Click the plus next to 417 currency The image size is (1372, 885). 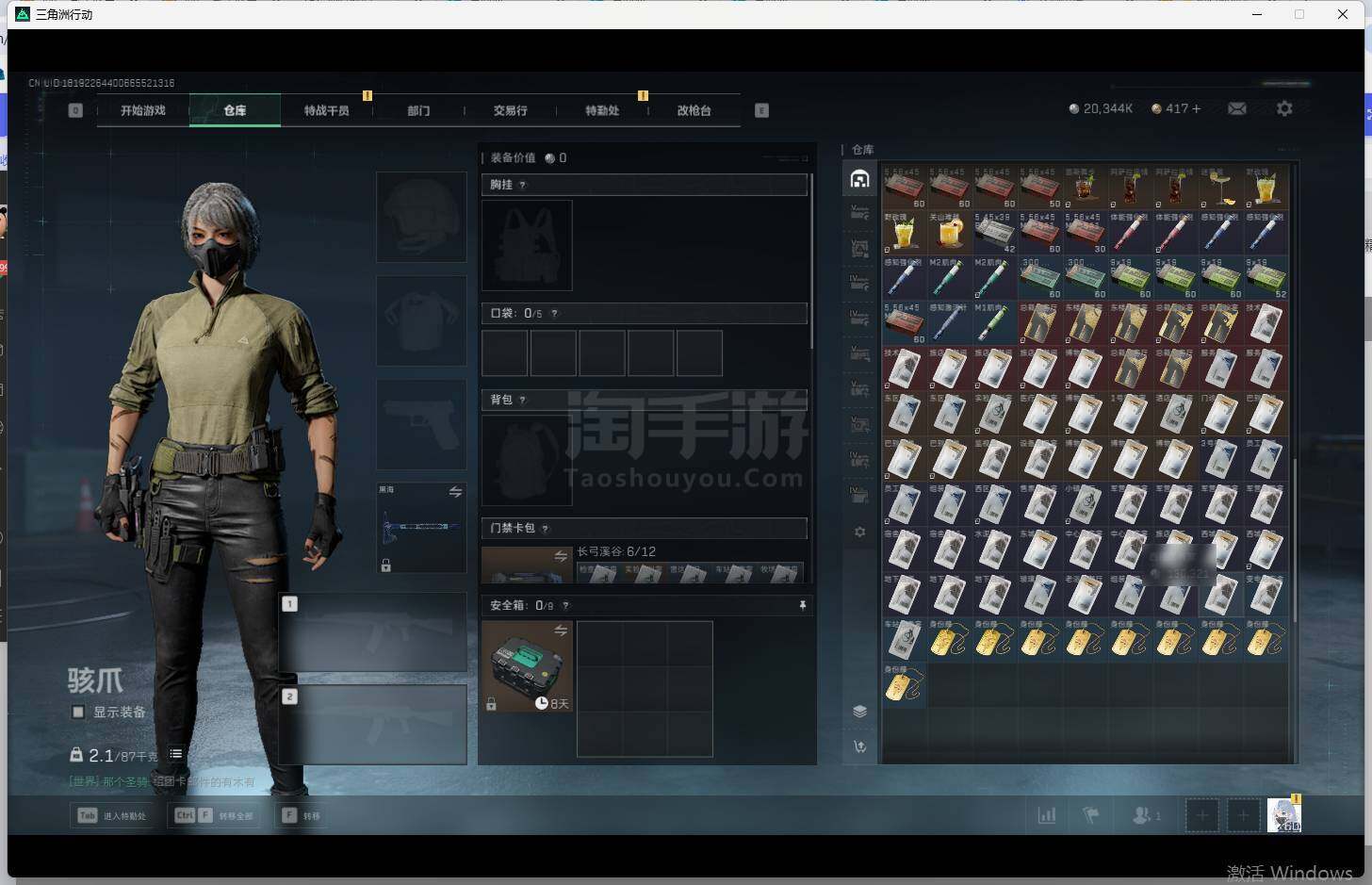coord(1197,108)
